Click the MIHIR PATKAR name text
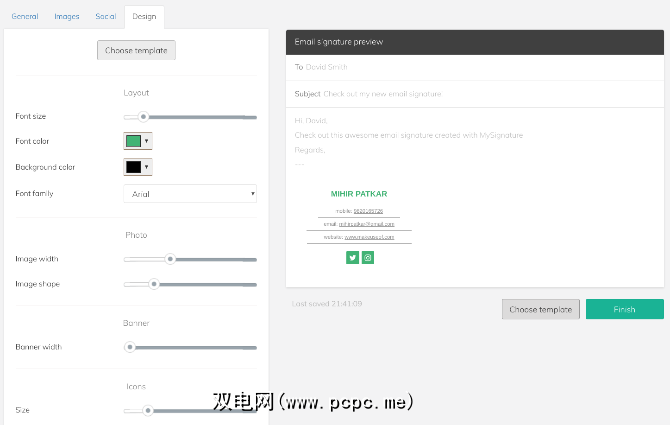The image size is (670, 425). point(359,194)
